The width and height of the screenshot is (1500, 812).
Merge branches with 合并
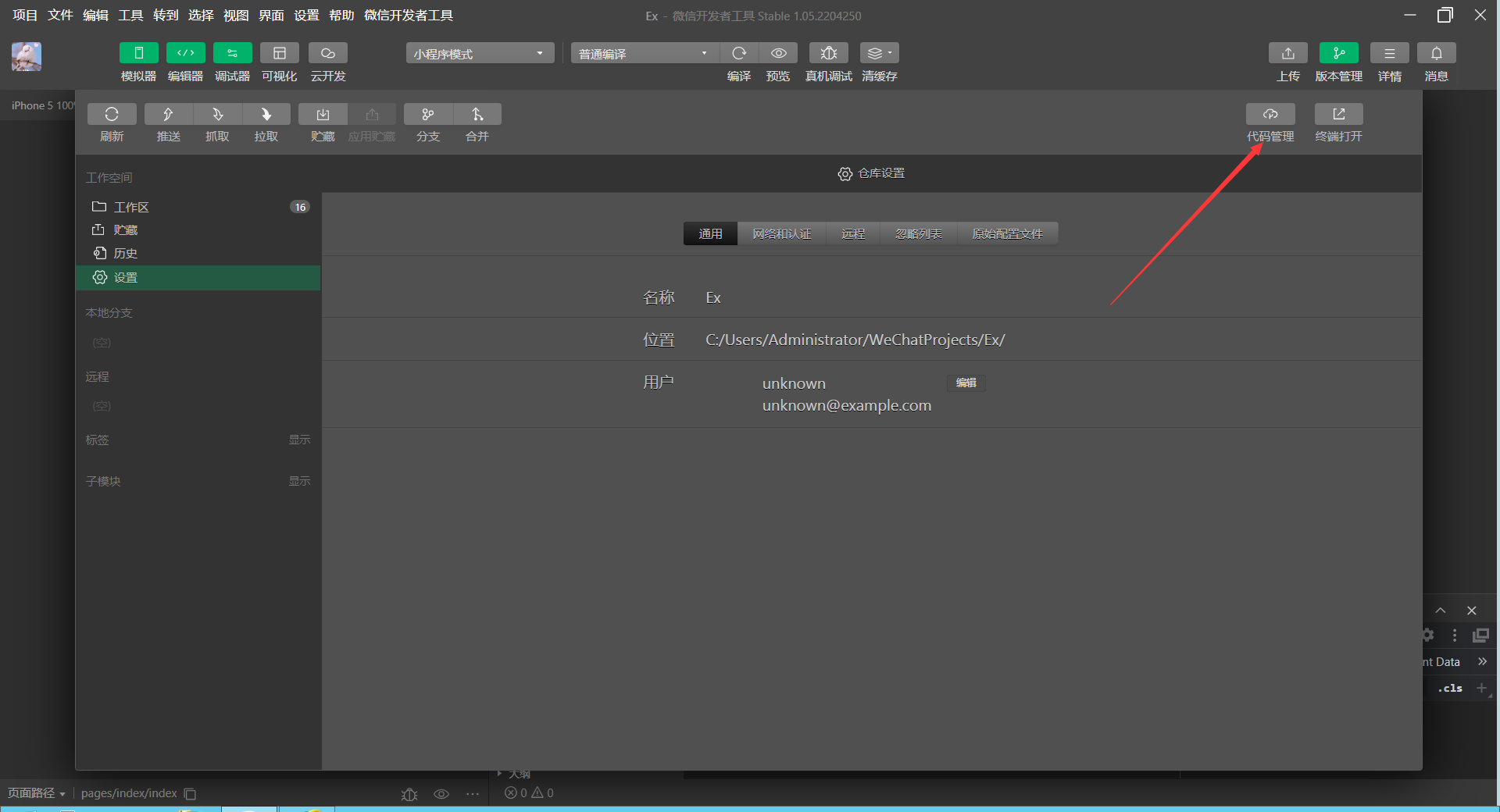coord(477,114)
